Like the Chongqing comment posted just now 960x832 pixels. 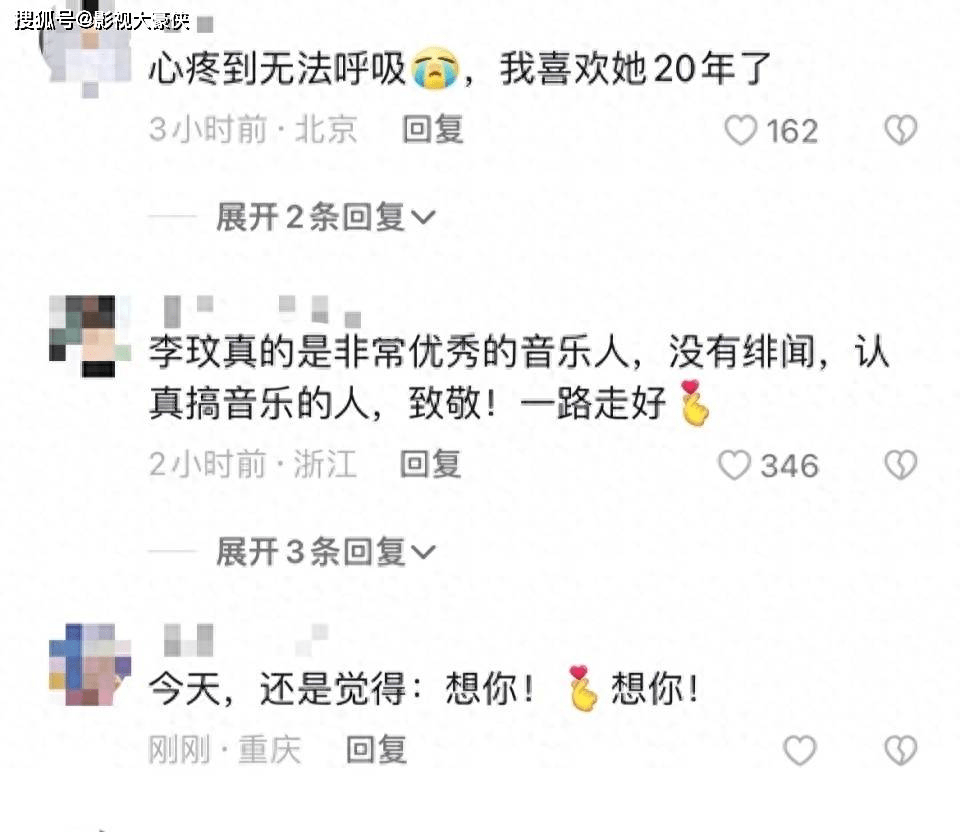800,751
